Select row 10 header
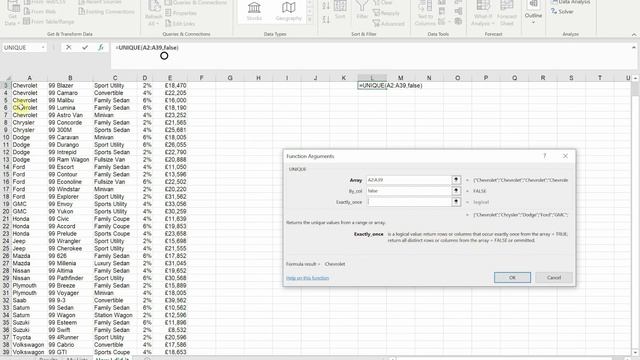This screenshot has height=360, width=640. coord(6,138)
